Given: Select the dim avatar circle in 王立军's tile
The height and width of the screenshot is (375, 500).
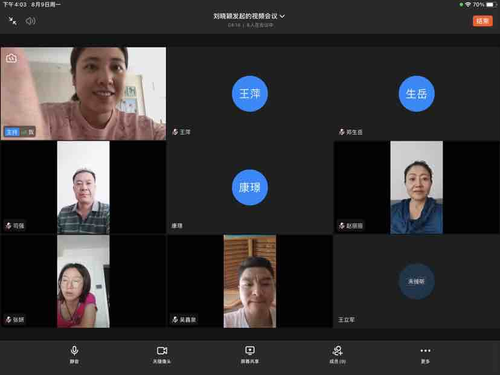Looking at the screenshot, I should click(x=417, y=281).
